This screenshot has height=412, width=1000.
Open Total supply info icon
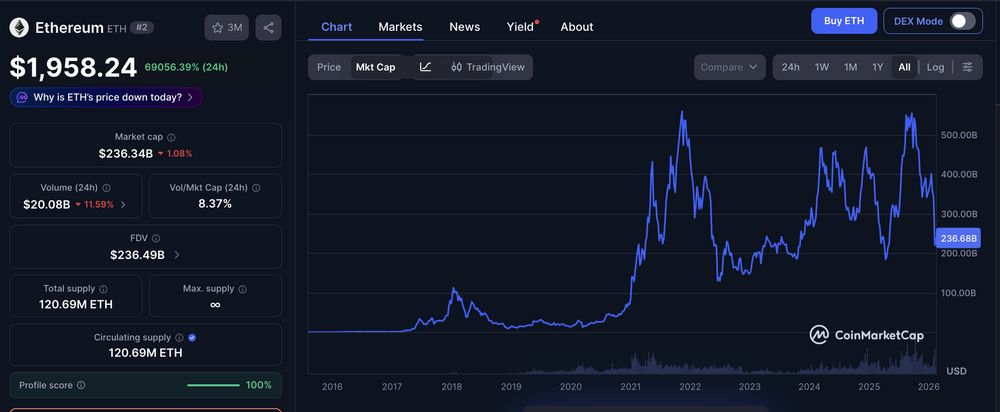[103, 289]
